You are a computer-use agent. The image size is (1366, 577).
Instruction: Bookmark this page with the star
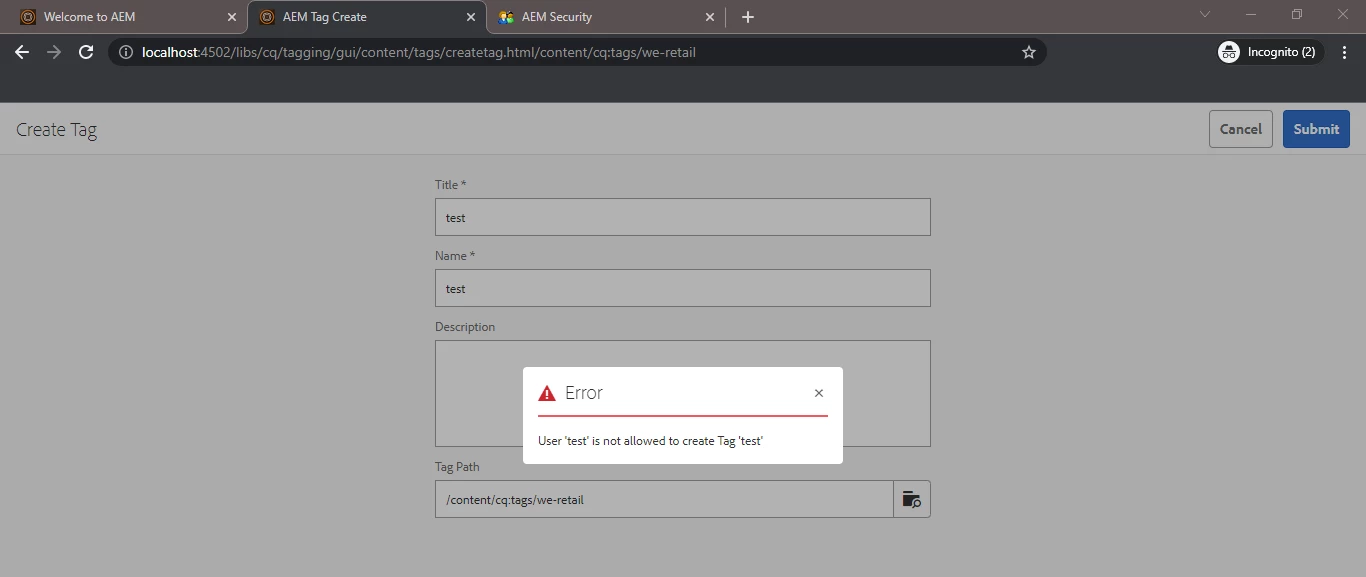1028,52
